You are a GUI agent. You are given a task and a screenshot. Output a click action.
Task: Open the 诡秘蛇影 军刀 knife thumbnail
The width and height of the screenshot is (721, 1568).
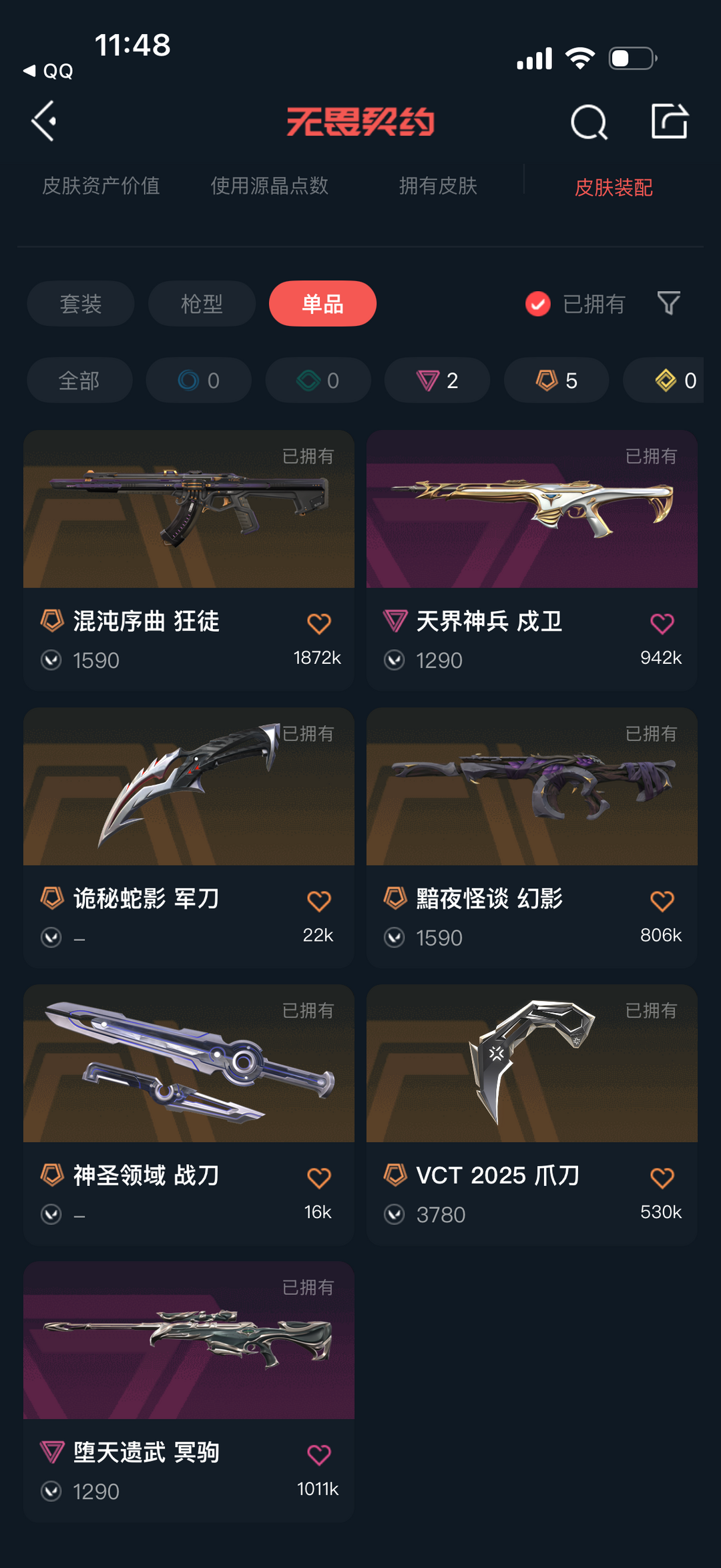[189, 786]
